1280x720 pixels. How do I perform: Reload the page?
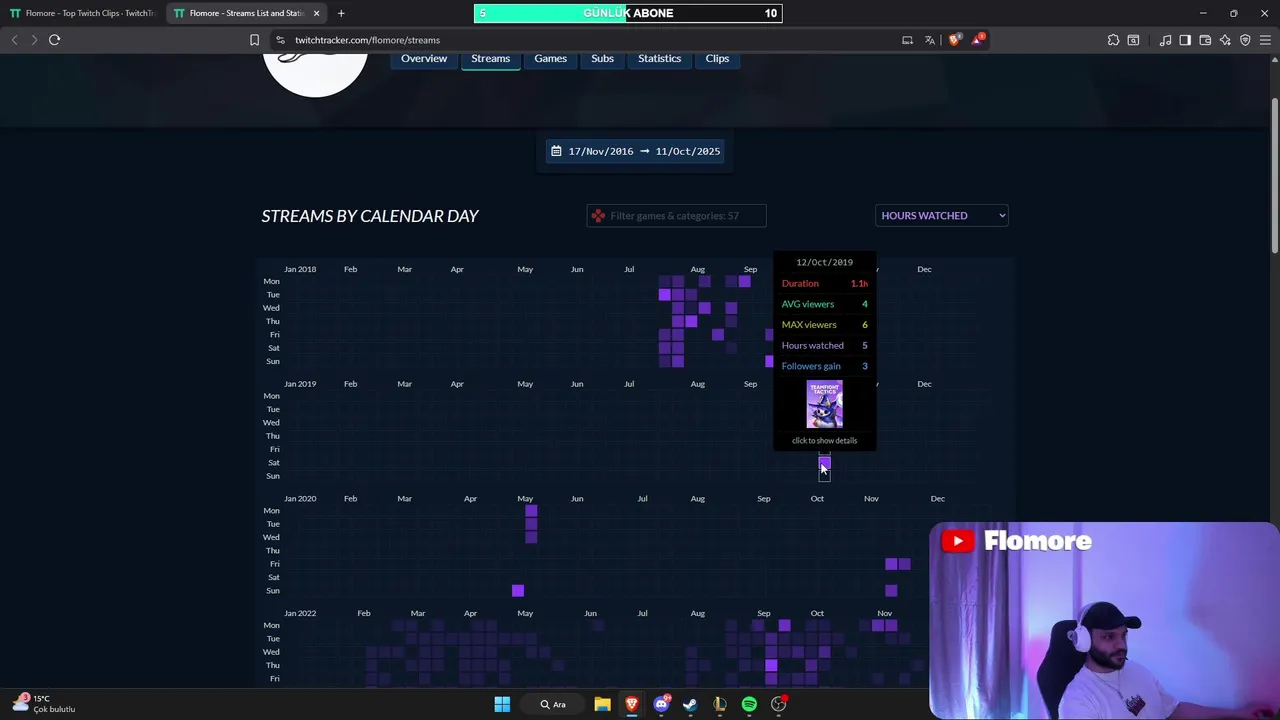pos(54,40)
